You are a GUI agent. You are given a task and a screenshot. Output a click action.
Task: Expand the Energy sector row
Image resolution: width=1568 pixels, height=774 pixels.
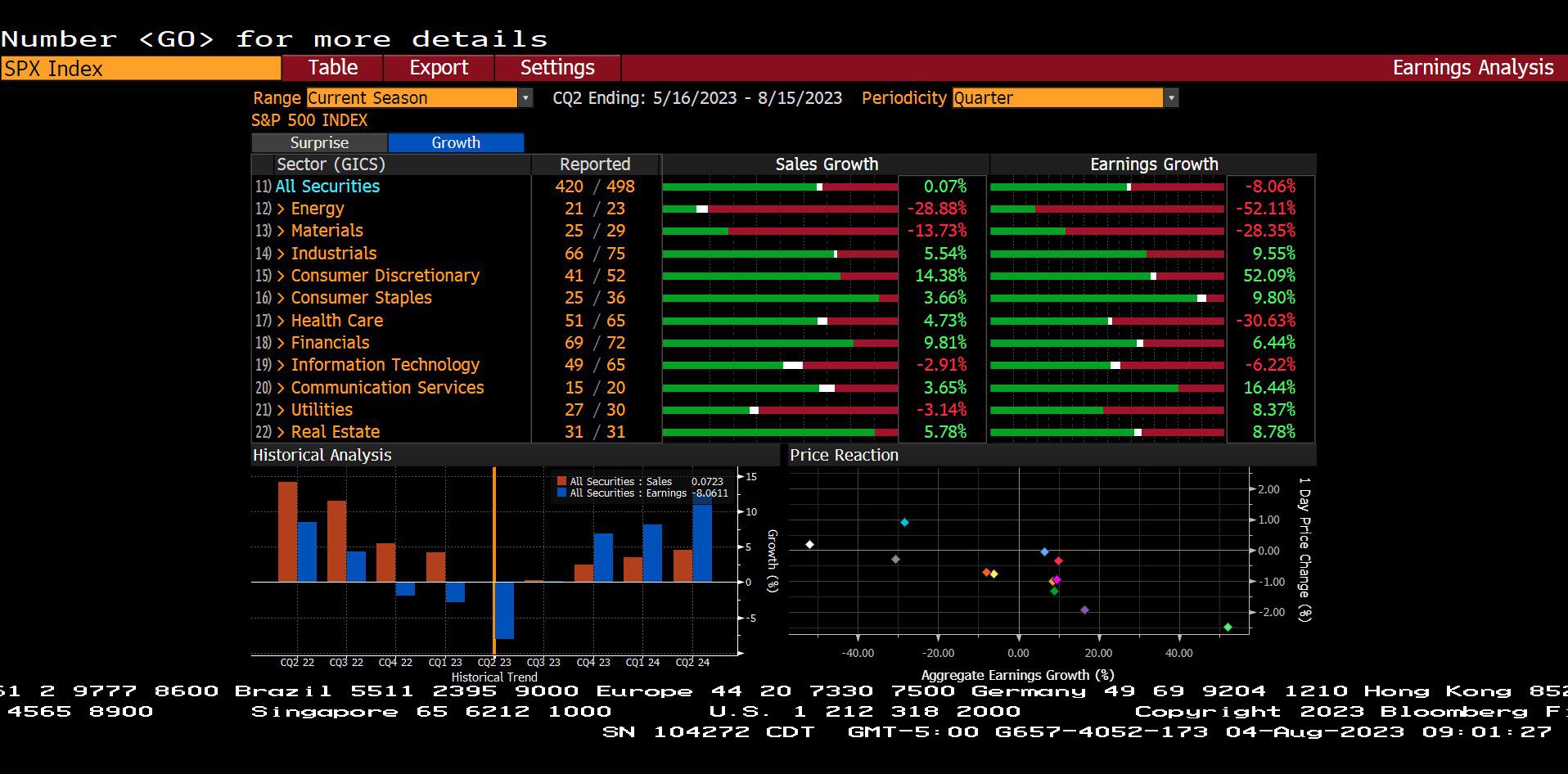pos(281,209)
